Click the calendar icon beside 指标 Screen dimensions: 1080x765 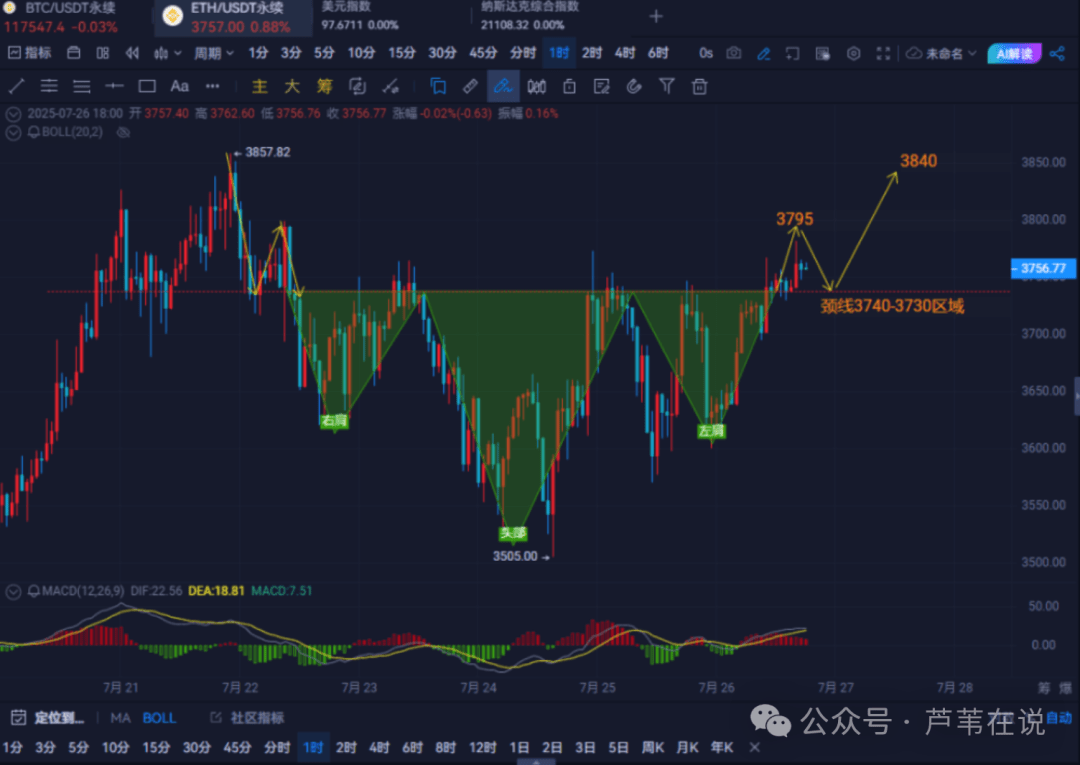tap(74, 53)
